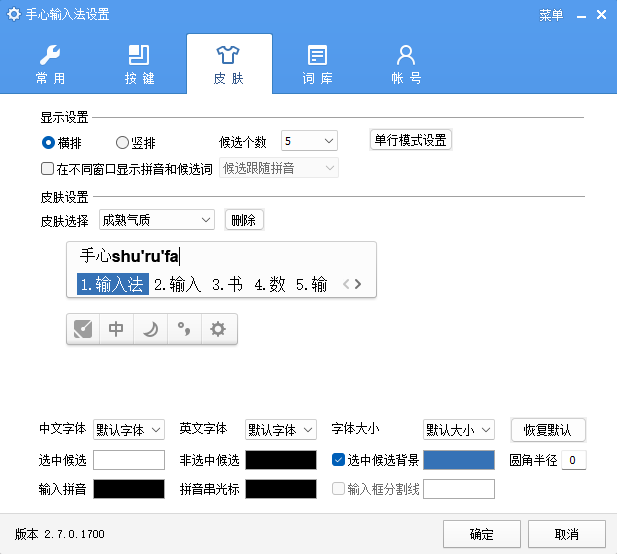
Task: Open the 拼音串光标 color swatch
Action: (281, 489)
